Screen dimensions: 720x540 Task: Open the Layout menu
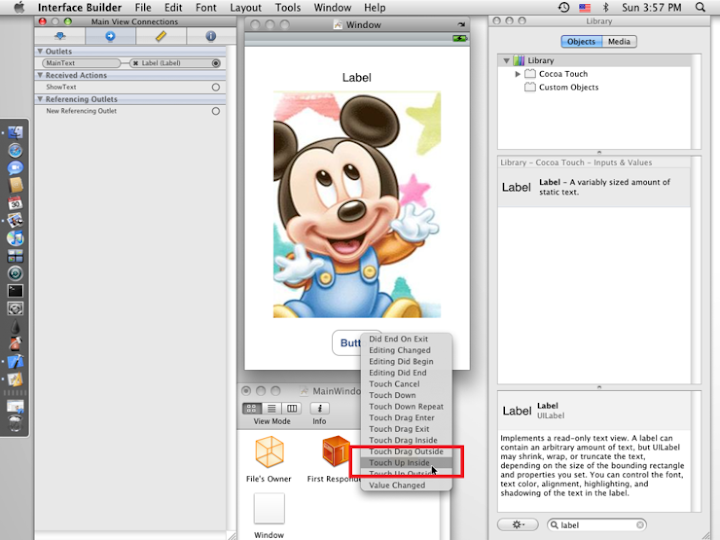click(245, 8)
